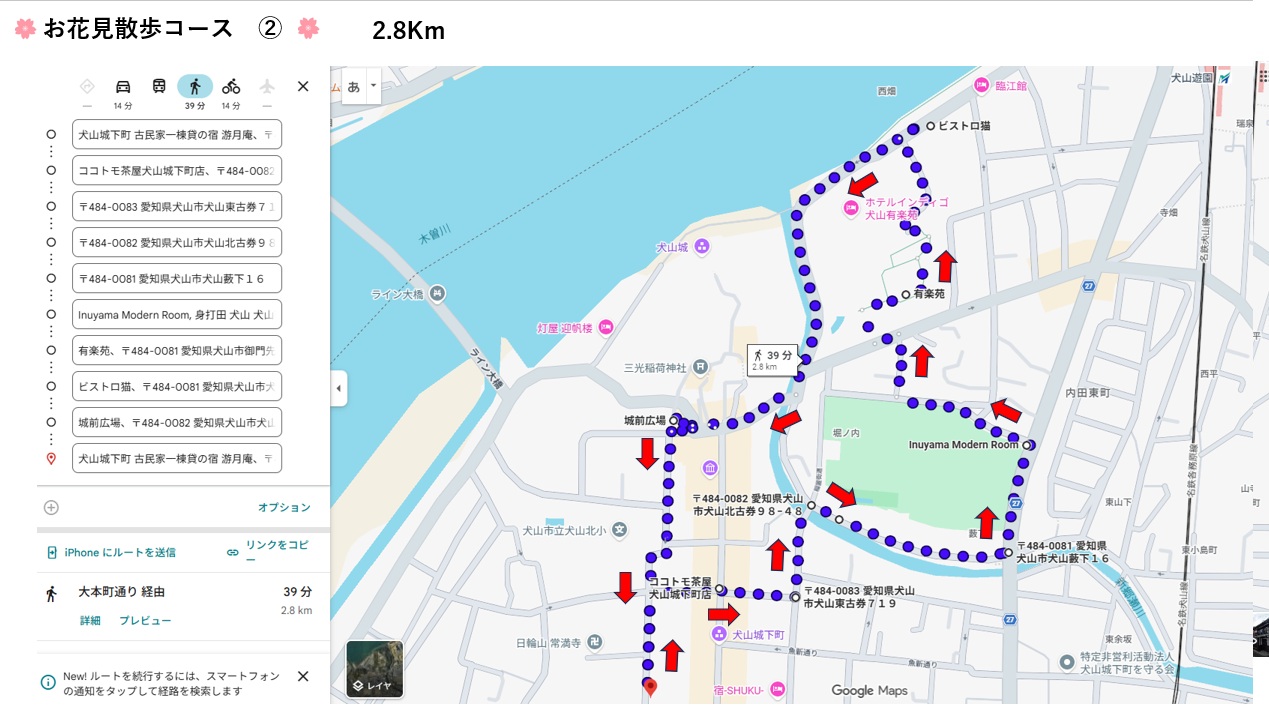
Task: Open the オプション route options
Action: click(x=284, y=507)
